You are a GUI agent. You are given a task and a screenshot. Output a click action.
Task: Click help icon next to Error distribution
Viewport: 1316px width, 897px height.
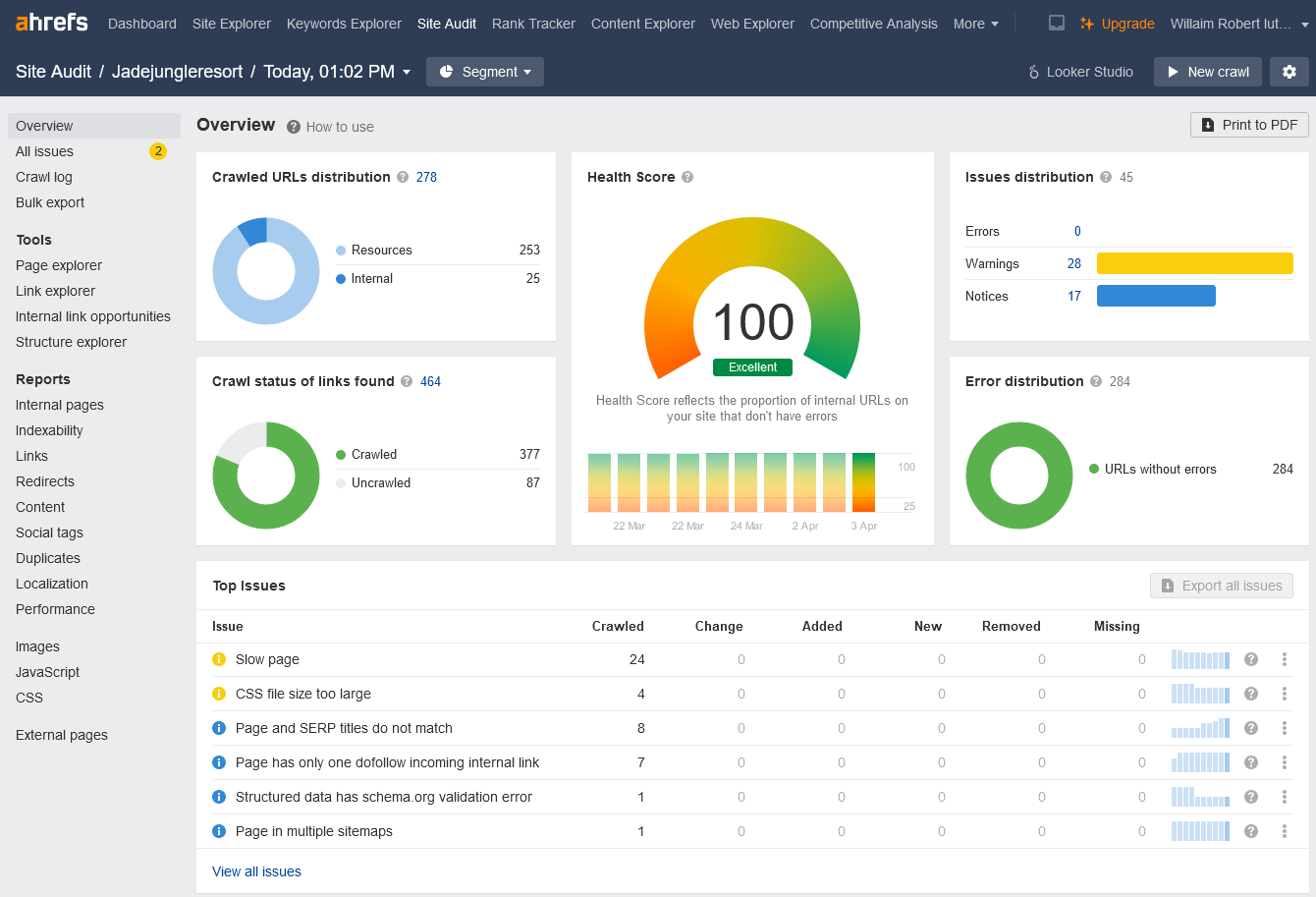(1096, 381)
